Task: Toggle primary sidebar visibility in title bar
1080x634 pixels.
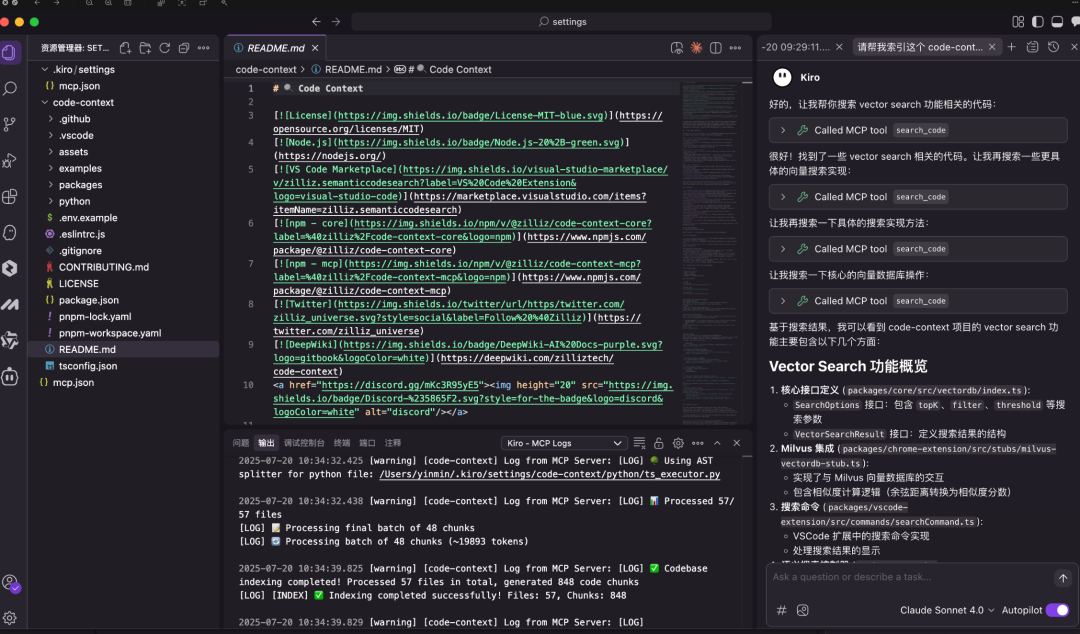Action: pos(1037,21)
